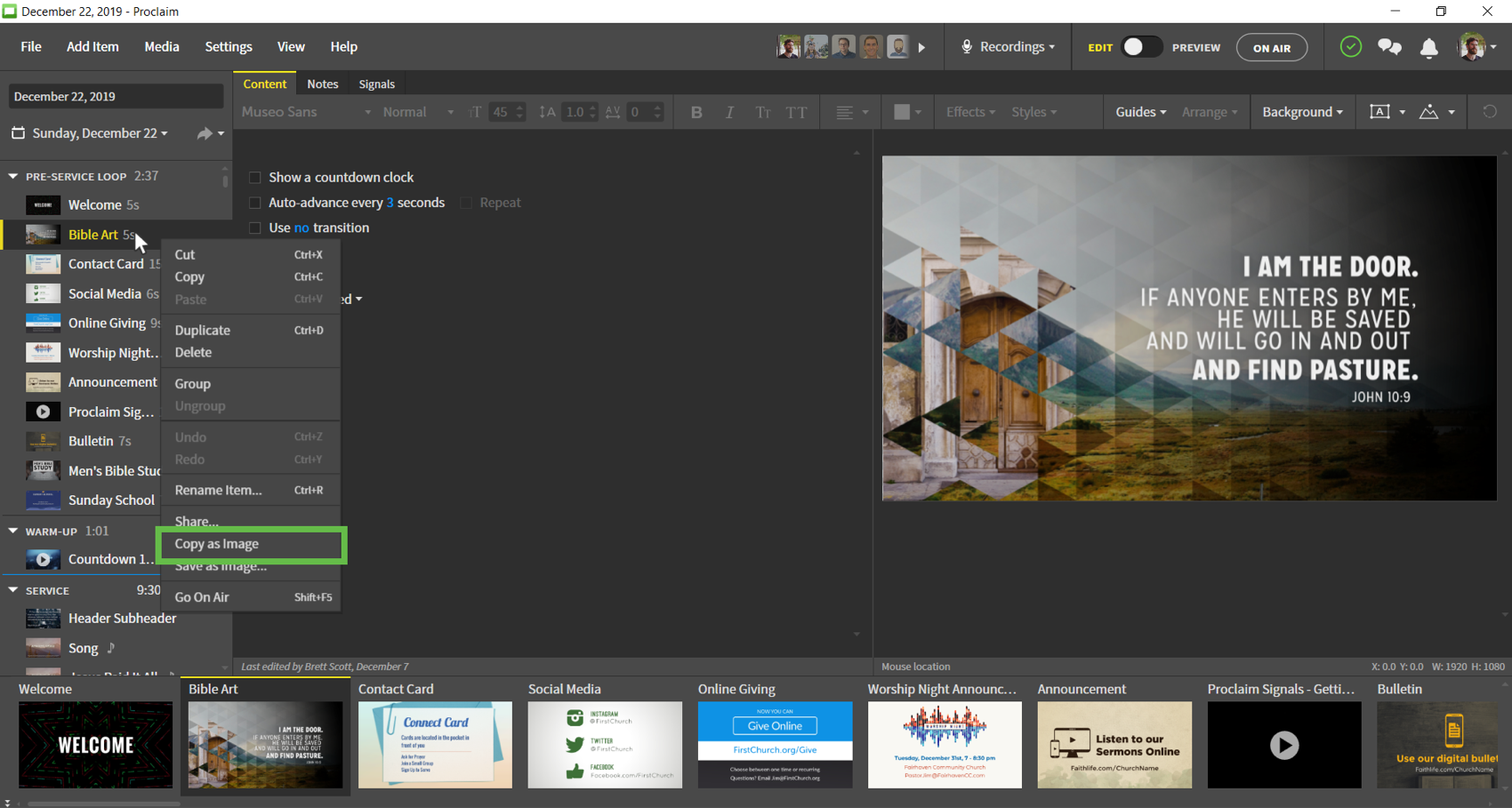Open the Guides dropdown
The width and height of the screenshot is (1512, 808).
(1141, 112)
